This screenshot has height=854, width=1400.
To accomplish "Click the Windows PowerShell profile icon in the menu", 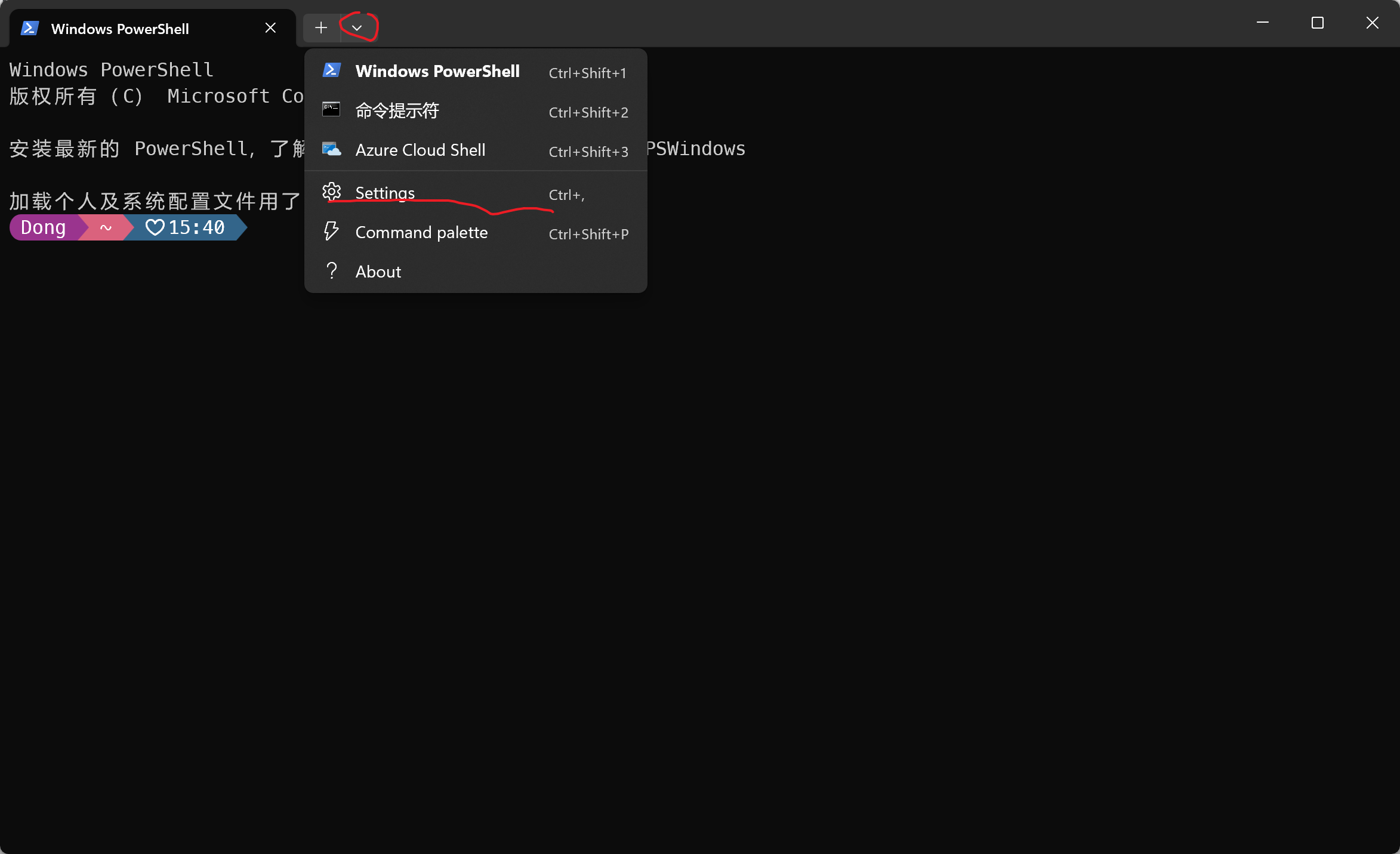I will (x=331, y=70).
